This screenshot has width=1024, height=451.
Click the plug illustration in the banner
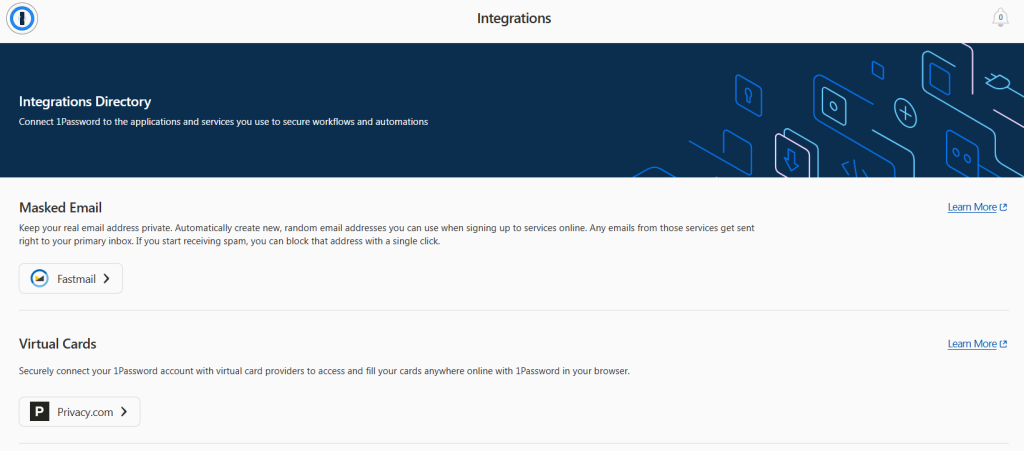(995, 79)
